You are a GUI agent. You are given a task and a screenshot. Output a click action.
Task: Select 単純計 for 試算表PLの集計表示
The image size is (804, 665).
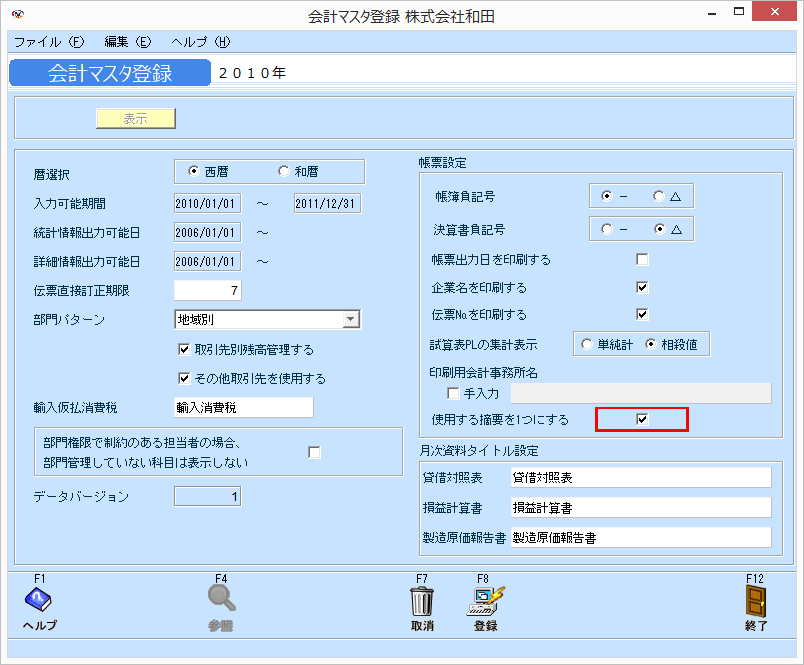(x=587, y=343)
